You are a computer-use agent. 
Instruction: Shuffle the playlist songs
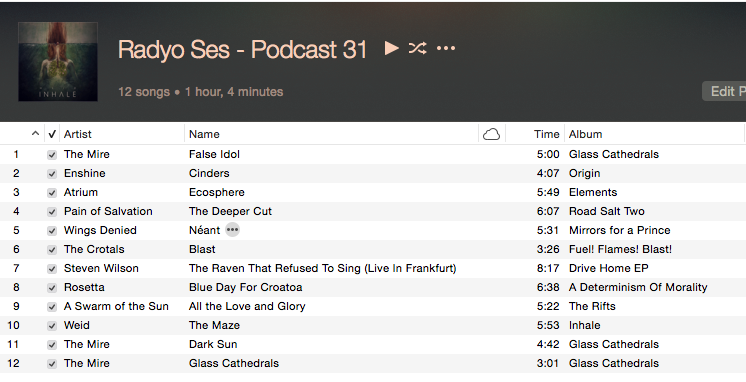pyautogui.click(x=418, y=48)
